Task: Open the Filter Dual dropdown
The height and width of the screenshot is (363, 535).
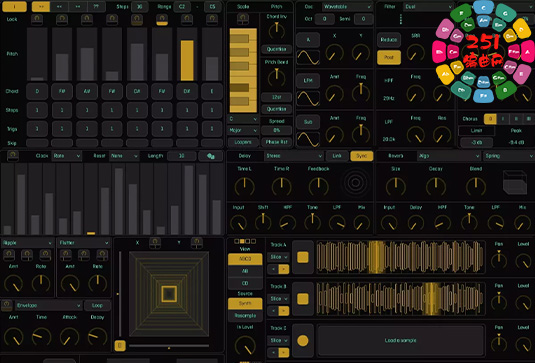Action: click(x=428, y=6)
